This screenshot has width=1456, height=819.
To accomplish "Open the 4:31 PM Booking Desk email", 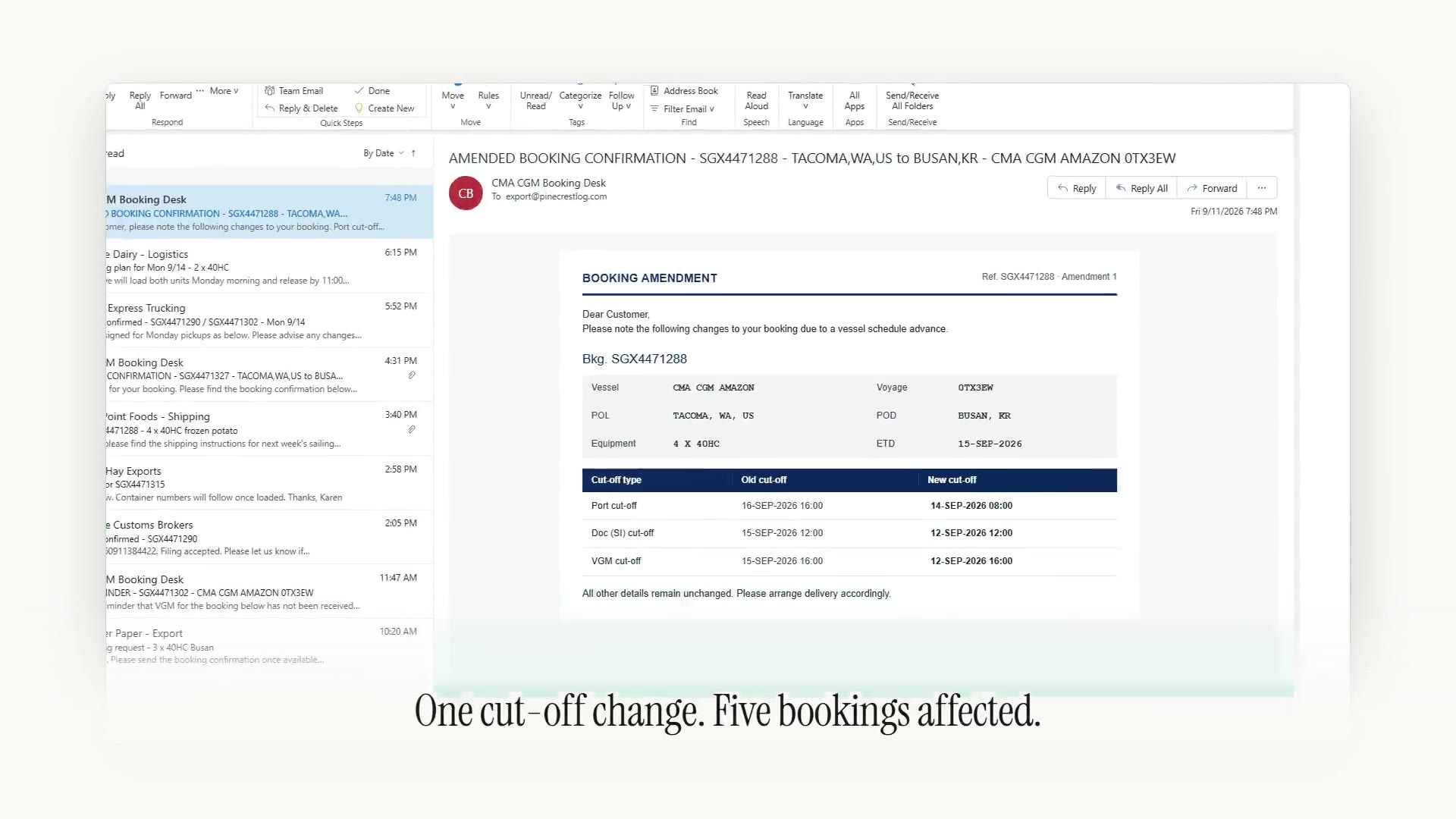I will tap(269, 375).
